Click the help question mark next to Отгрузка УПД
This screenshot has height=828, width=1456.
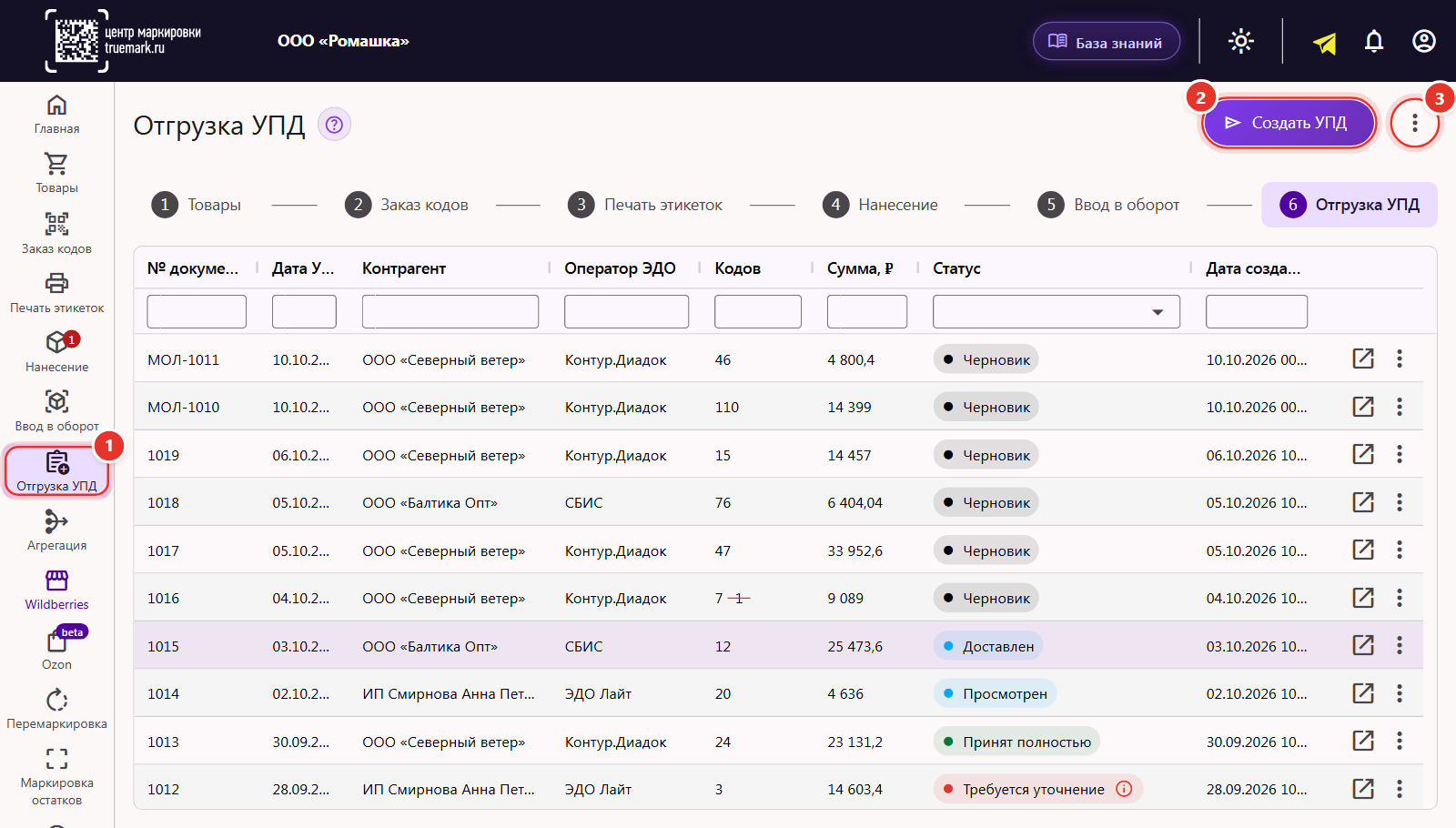click(334, 125)
